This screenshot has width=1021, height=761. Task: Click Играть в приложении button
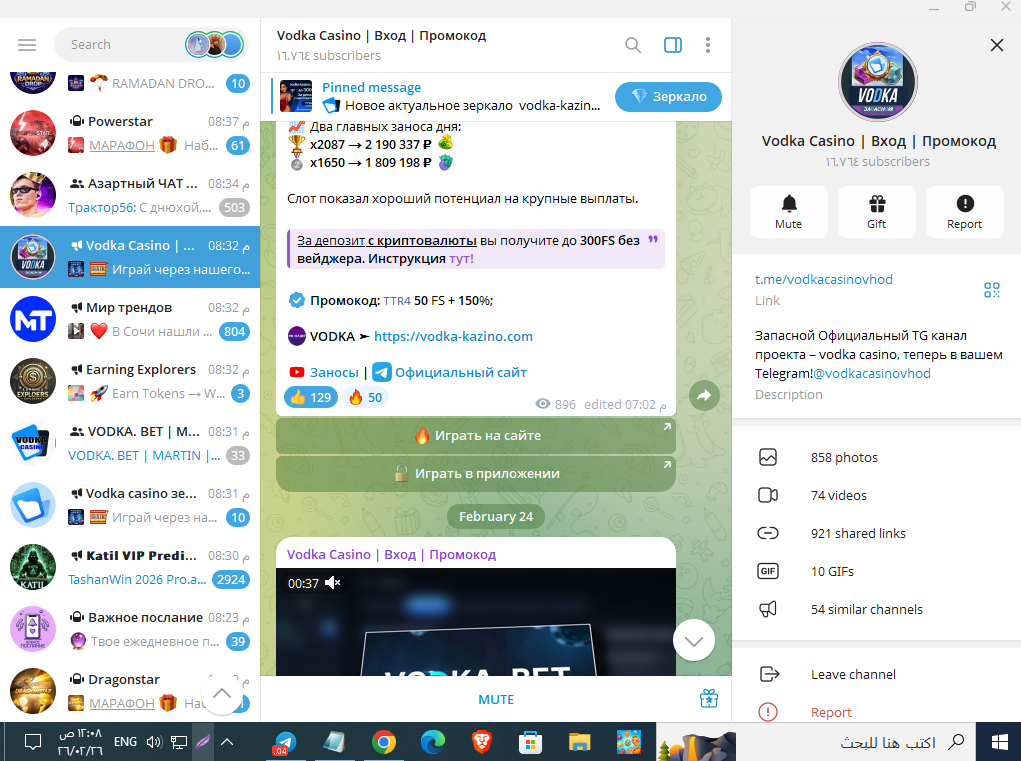tap(476, 474)
